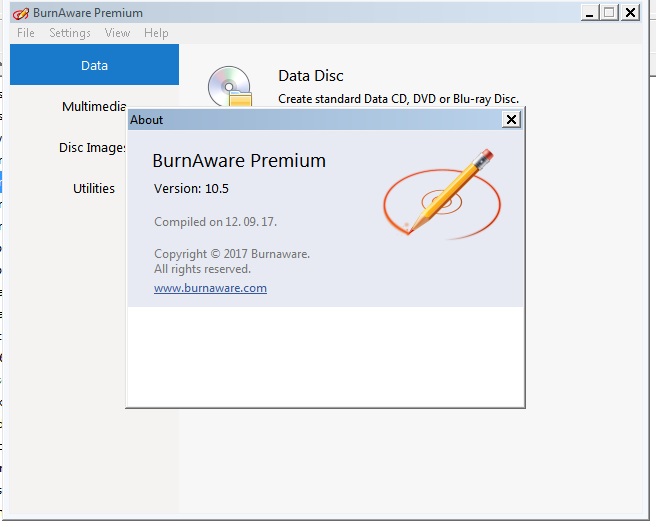Select the Data category tab
The width and height of the screenshot is (656, 527).
[95, 65]
